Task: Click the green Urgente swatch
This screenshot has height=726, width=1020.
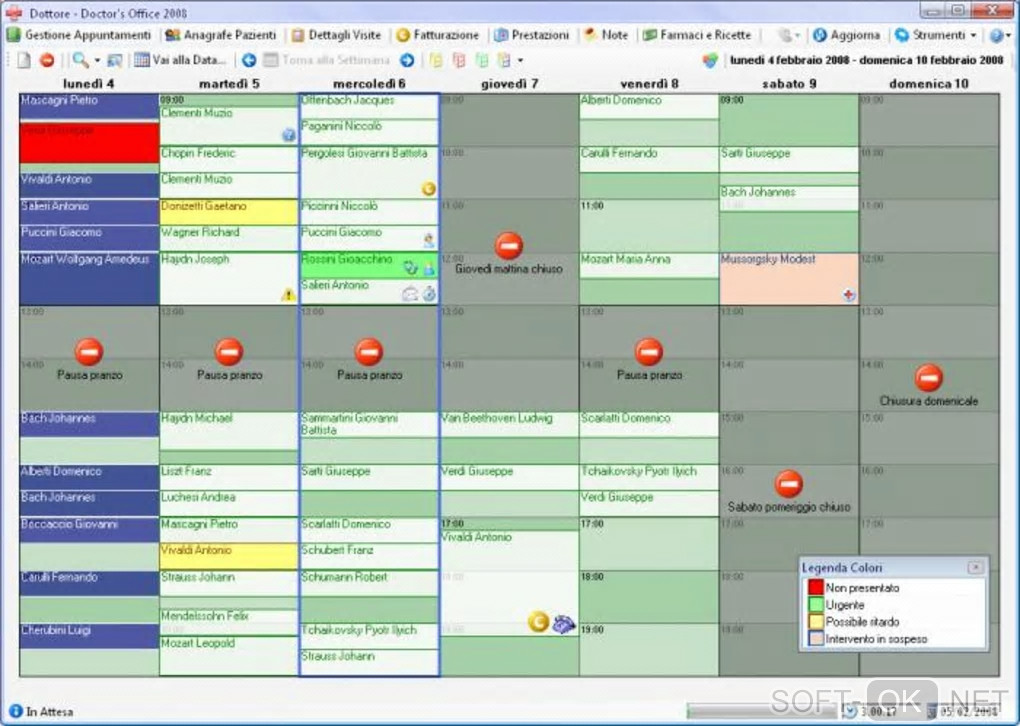Action: pyautogui.click(x=816, y=604)
